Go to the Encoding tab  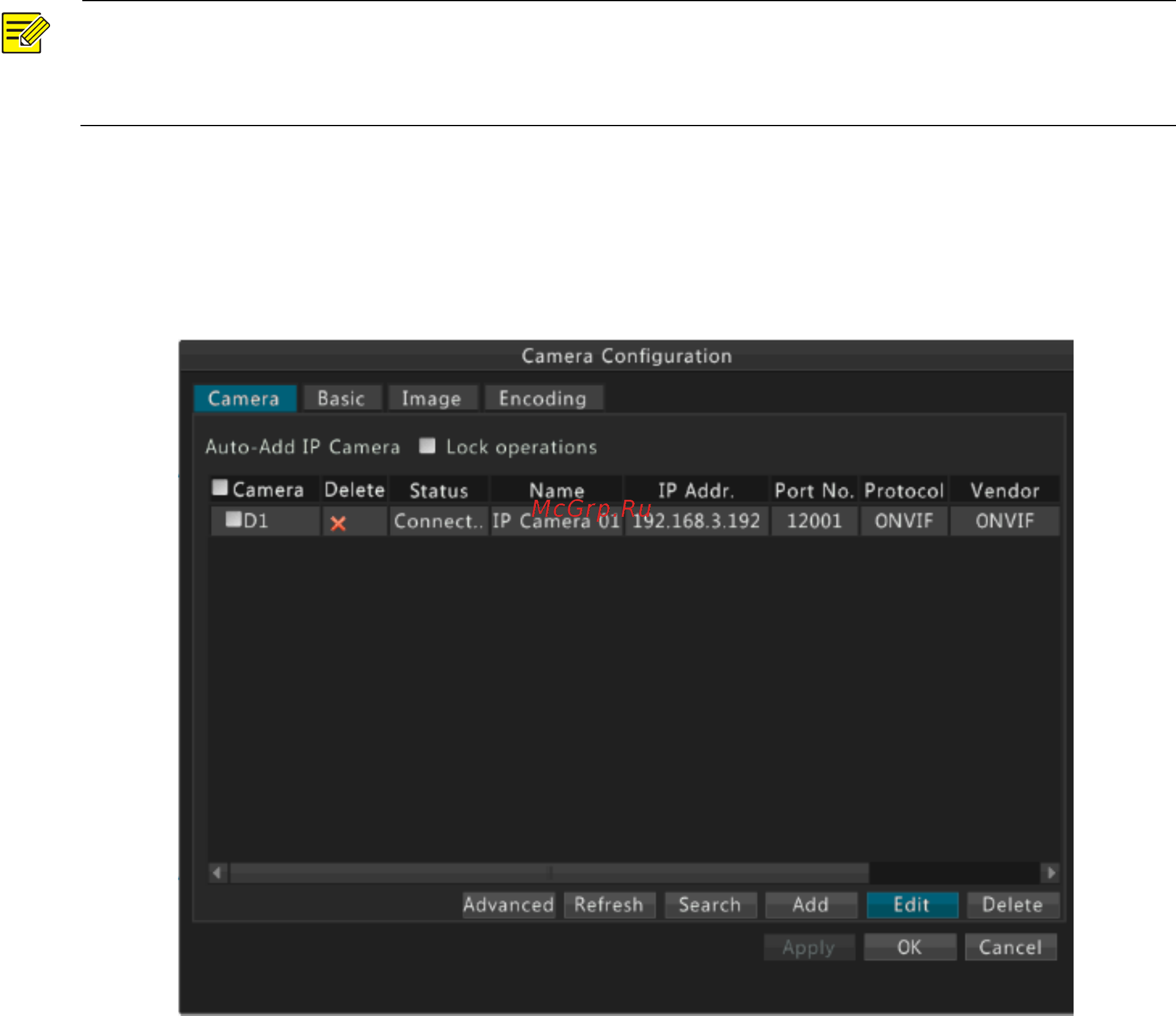click(543, 399)
